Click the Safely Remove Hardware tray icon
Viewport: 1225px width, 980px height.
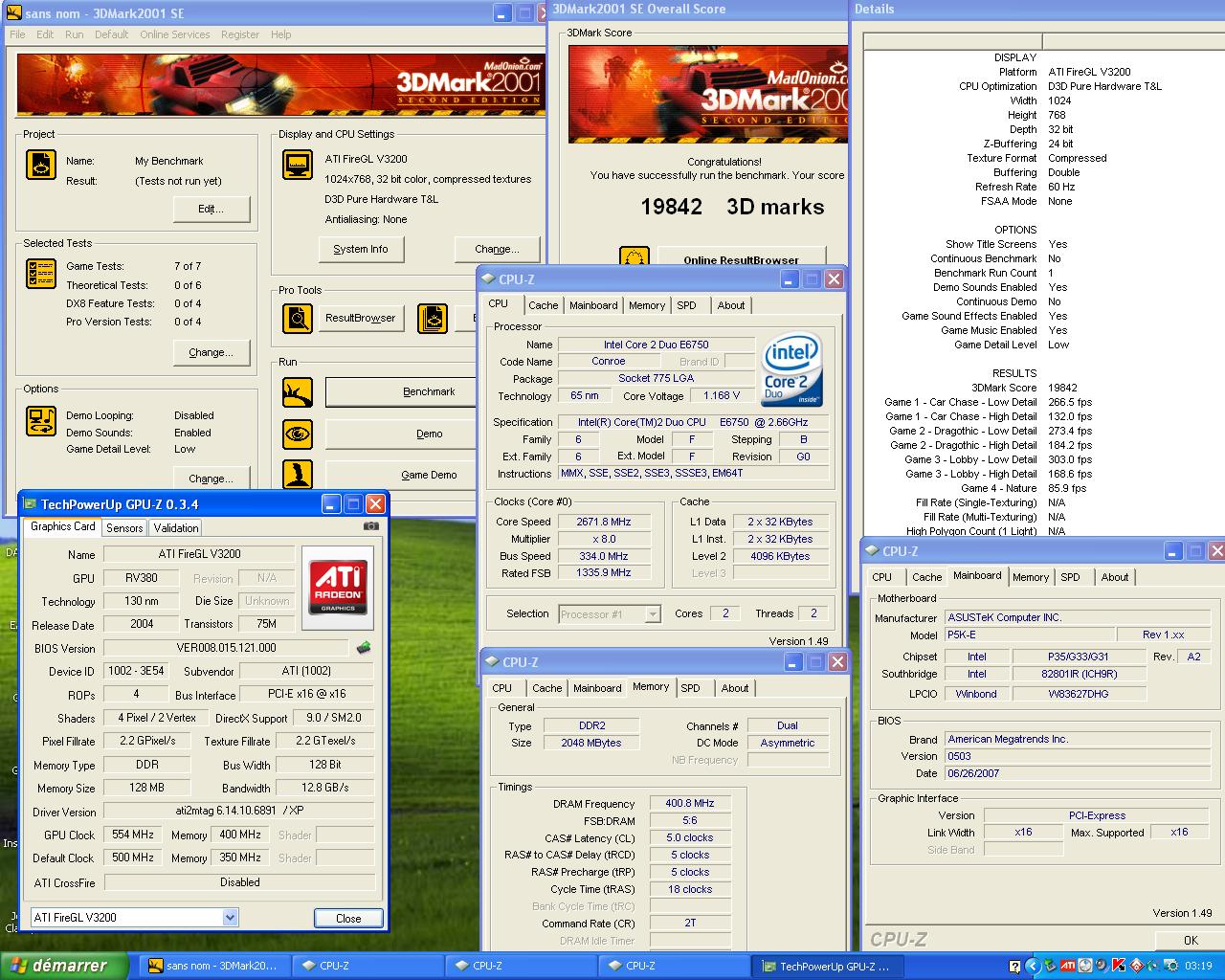(x=1050, y=966)
